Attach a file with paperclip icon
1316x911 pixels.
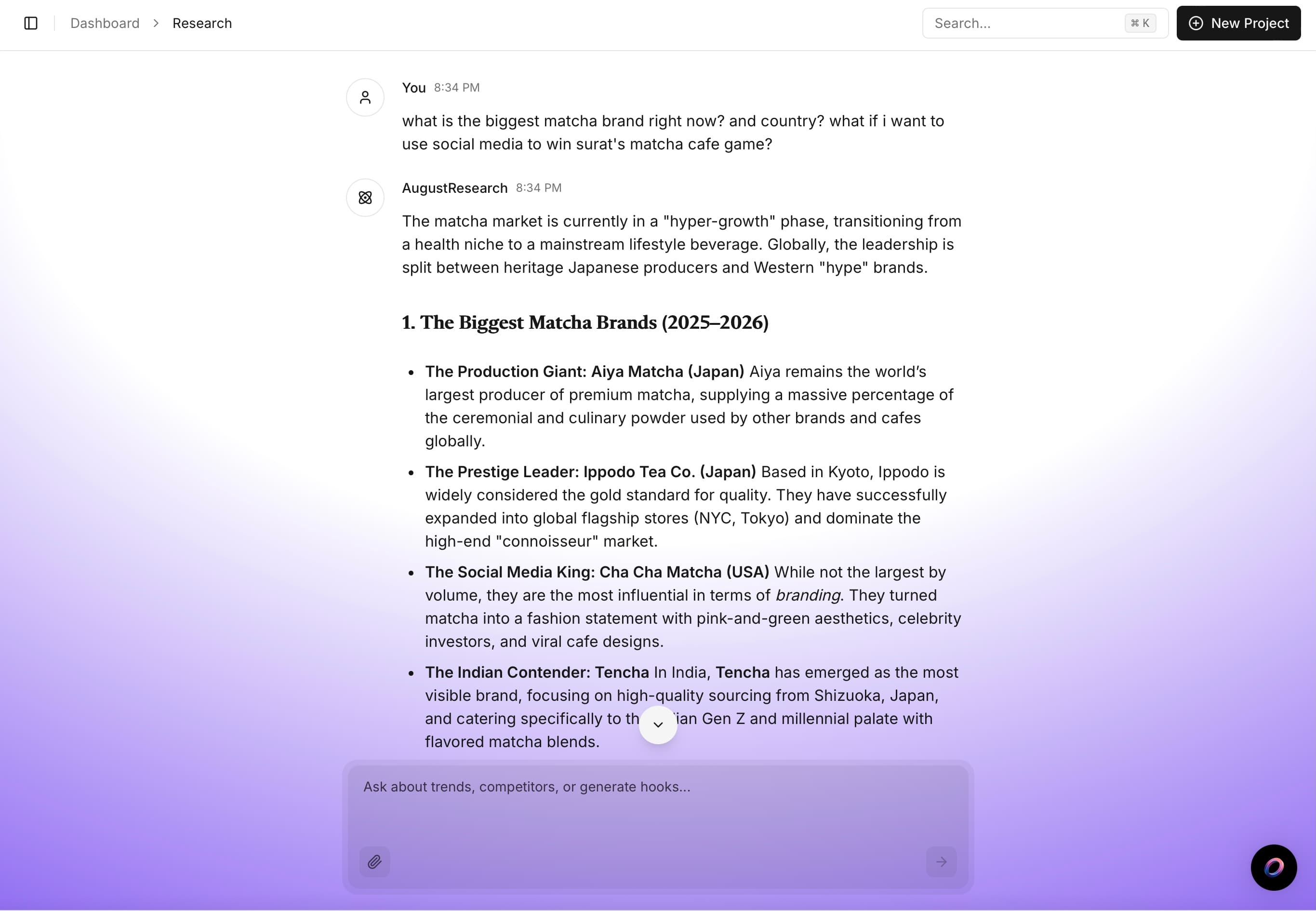pyautogui.click(x=374, y=861)
